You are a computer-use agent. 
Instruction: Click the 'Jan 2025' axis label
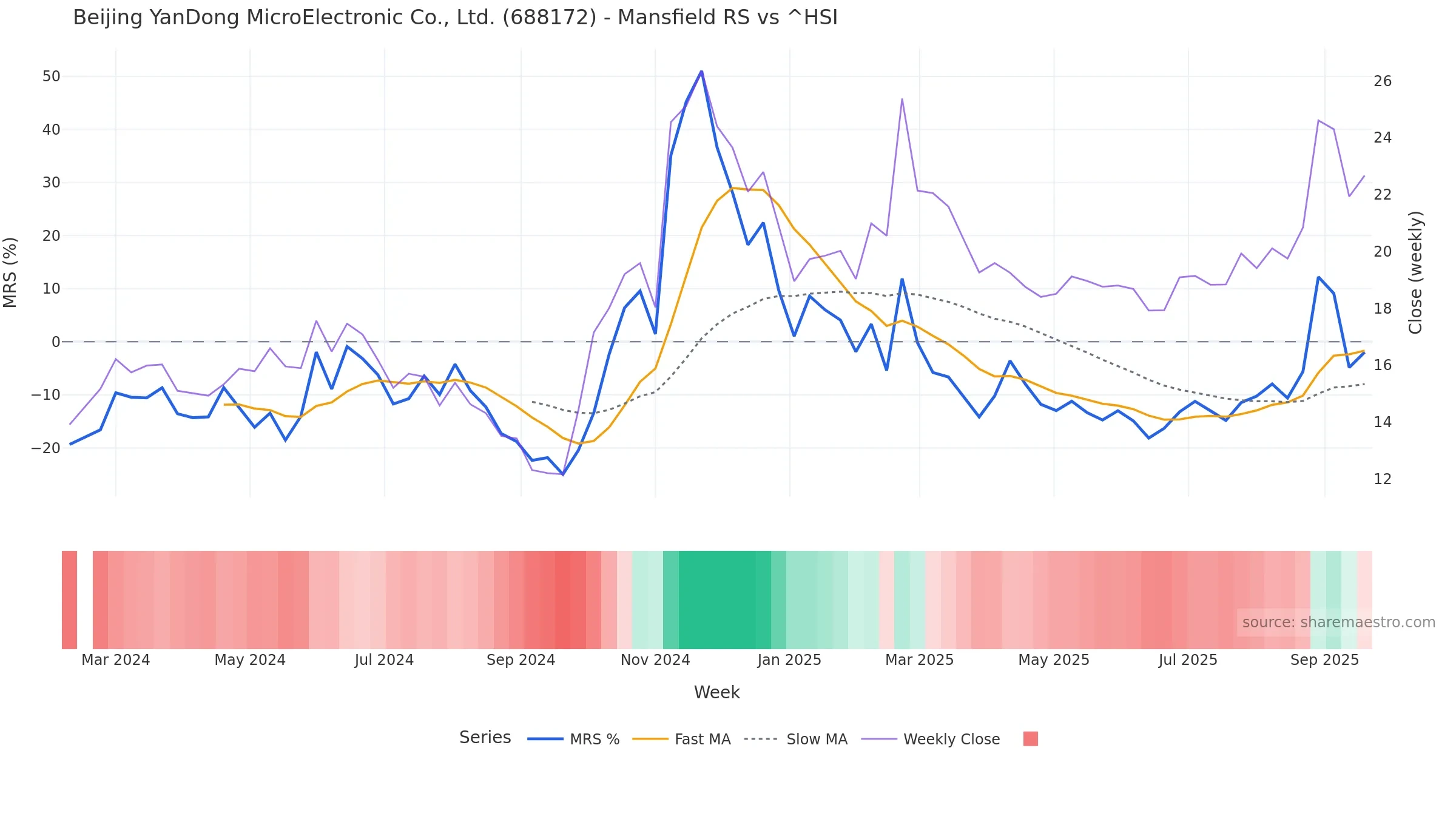coord(789,660)
